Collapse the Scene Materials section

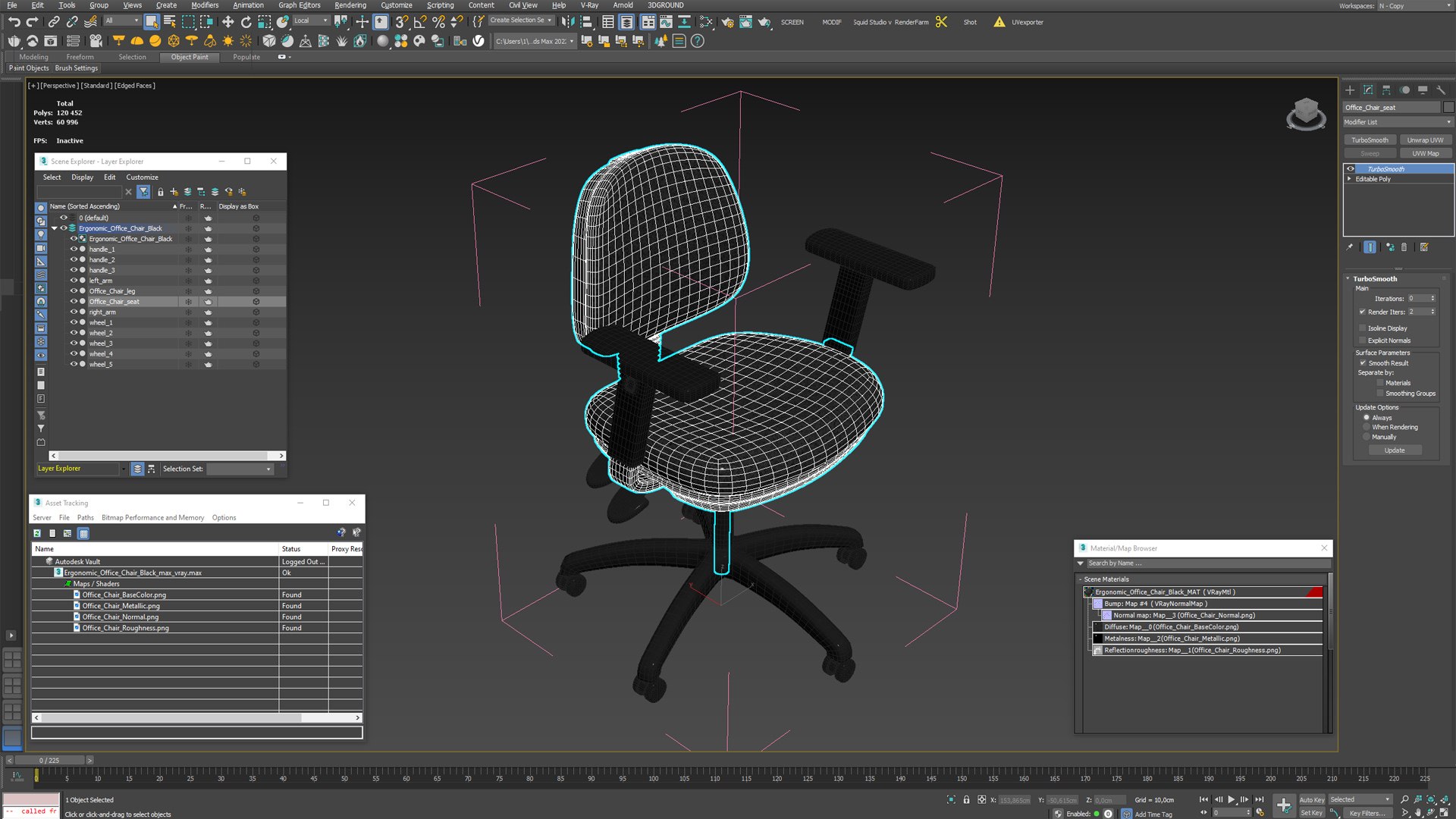coord(1080,579)
